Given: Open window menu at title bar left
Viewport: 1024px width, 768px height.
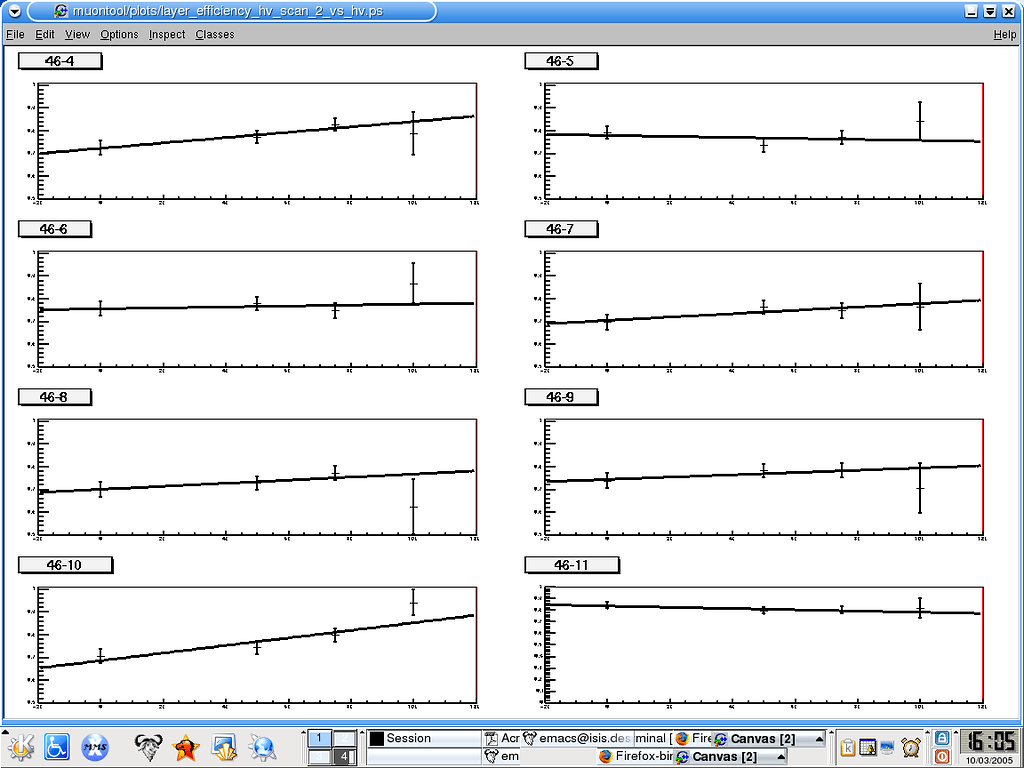Looking at the screenshot, I should [14, 11].
